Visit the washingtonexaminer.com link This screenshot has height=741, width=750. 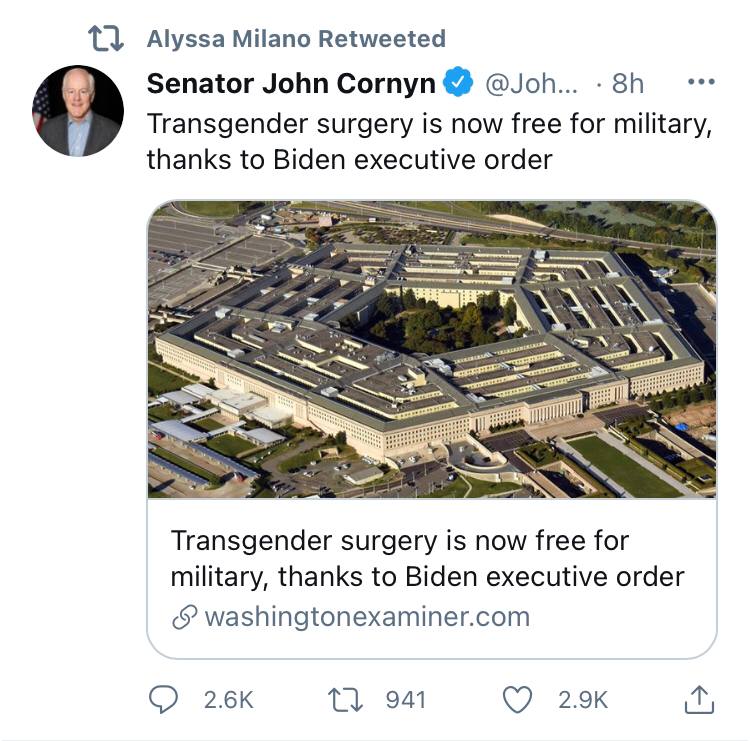[366, 616]
